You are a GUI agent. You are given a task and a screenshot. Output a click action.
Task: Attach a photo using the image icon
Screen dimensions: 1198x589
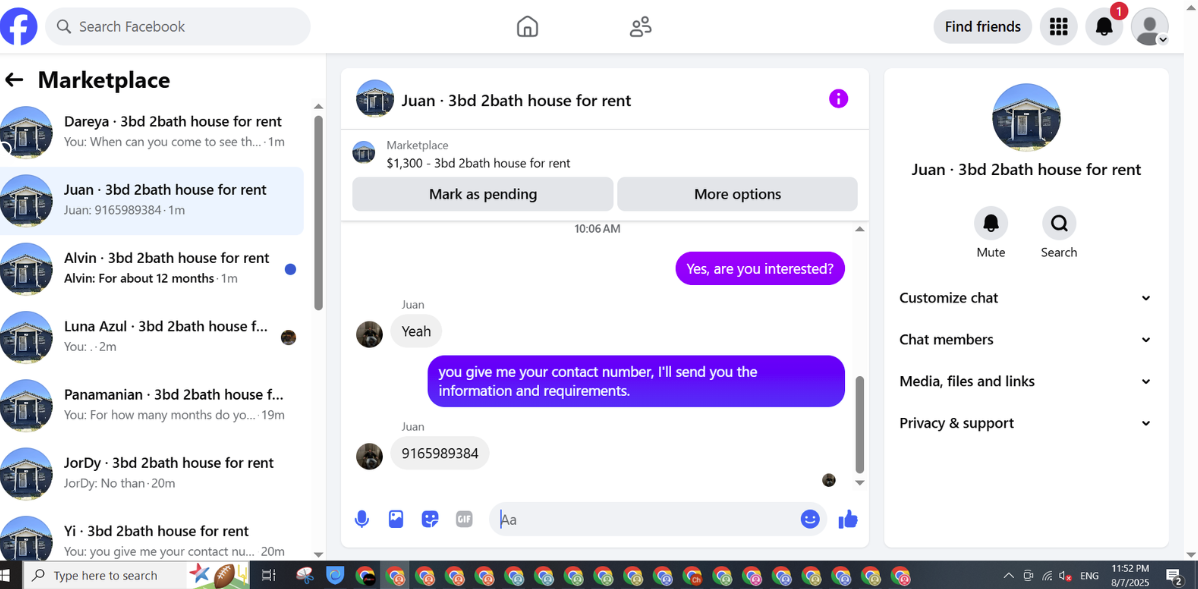tap(396, 519)
